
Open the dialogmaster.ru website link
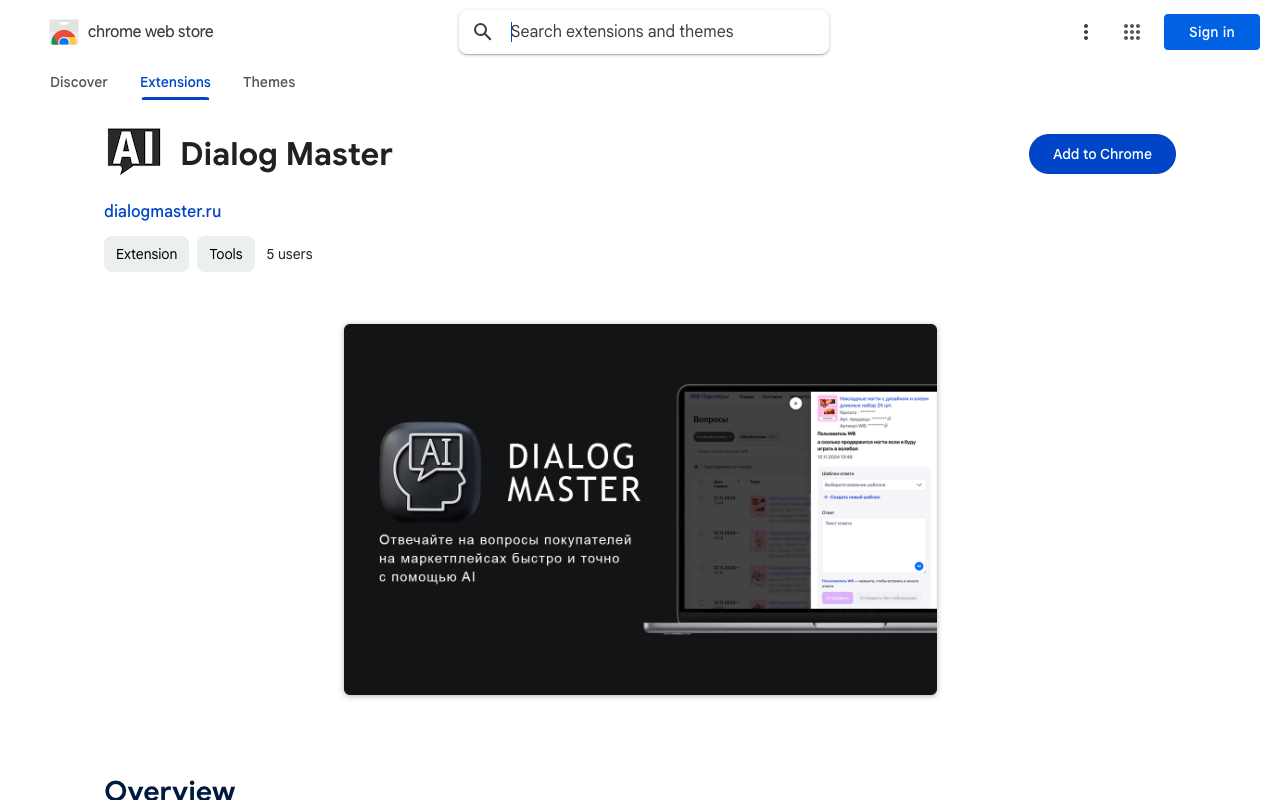click(x=162, y=211)
